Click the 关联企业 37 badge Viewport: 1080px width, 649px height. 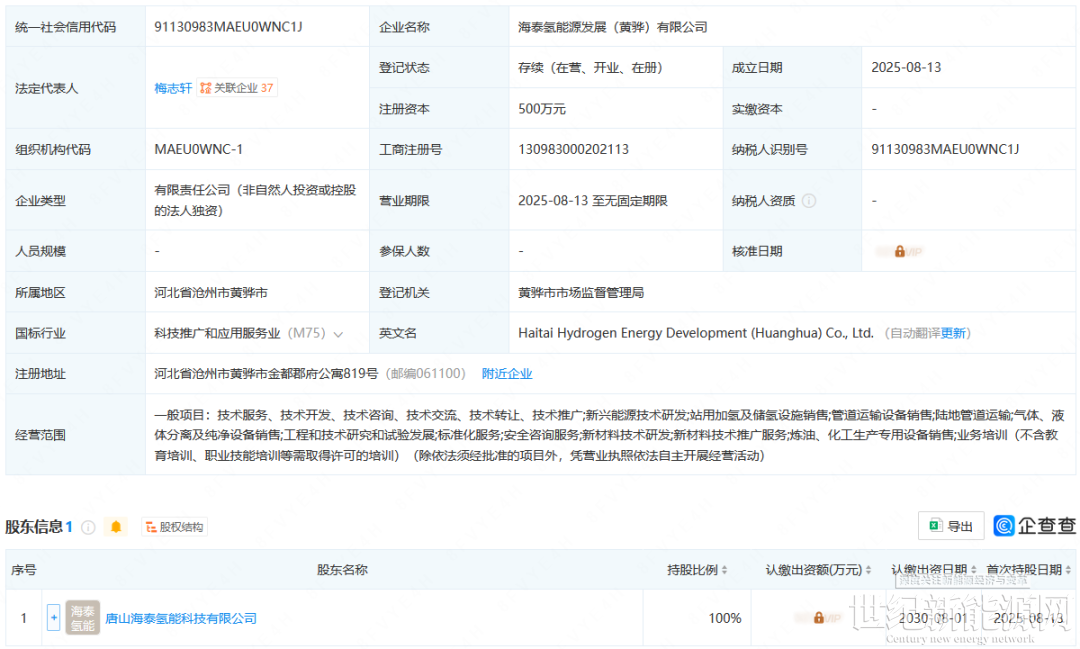pyautogui.click(x=237, y=88)
